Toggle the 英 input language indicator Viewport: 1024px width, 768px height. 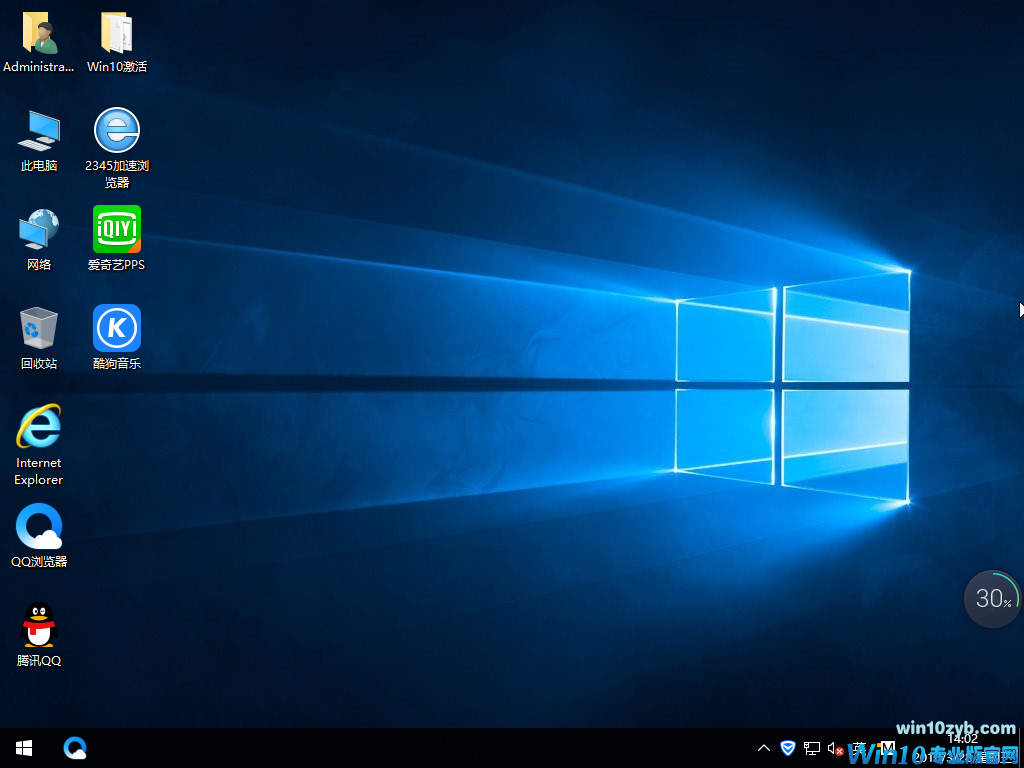click(859, 748)
